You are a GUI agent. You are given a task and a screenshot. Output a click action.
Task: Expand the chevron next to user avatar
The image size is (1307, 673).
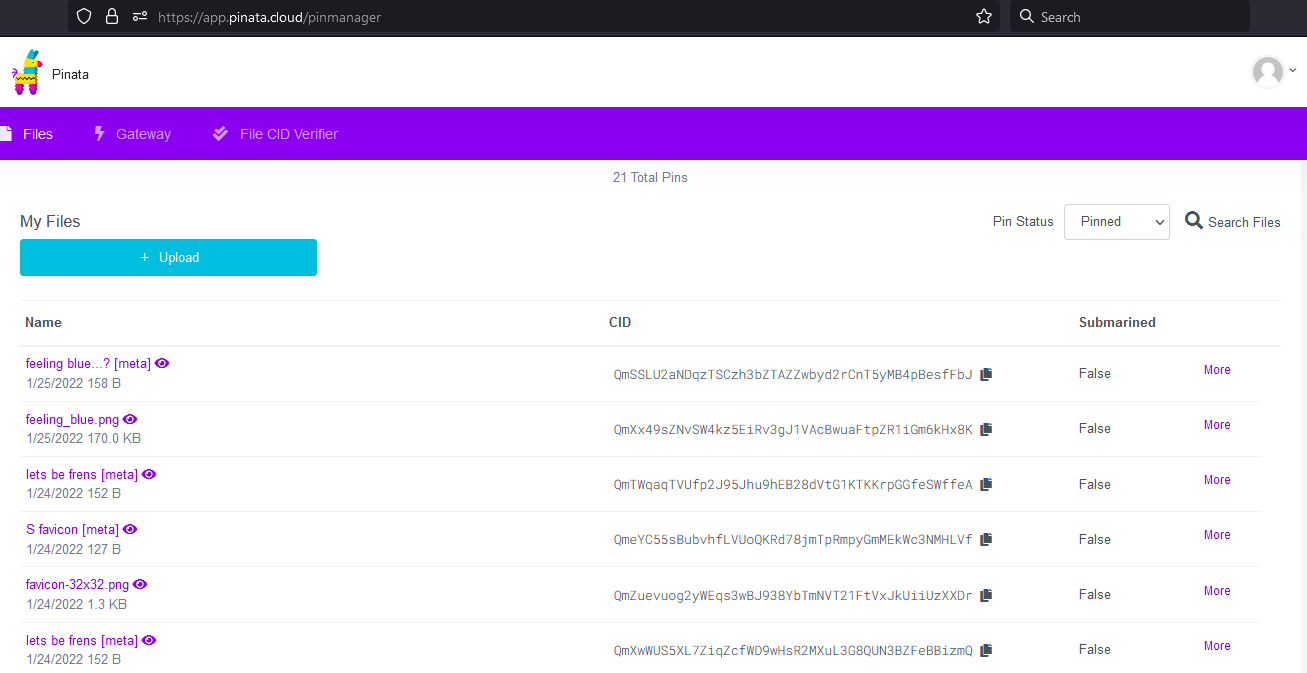click(1292, 70)
